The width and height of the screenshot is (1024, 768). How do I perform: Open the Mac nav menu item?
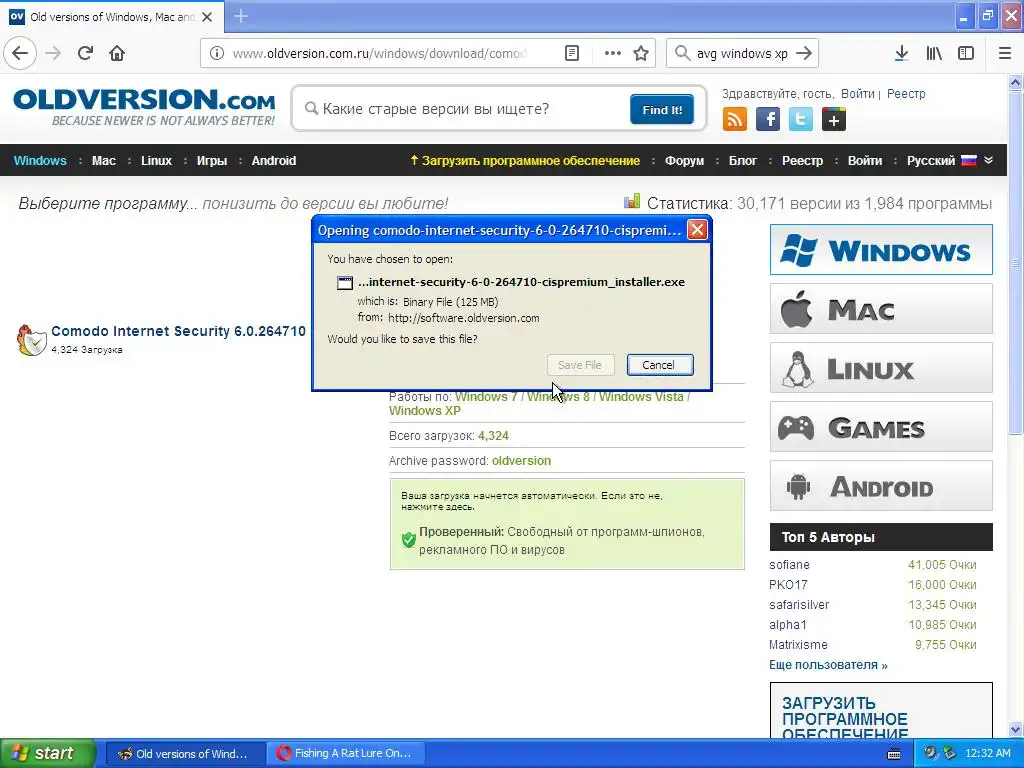tap(104, 161)
